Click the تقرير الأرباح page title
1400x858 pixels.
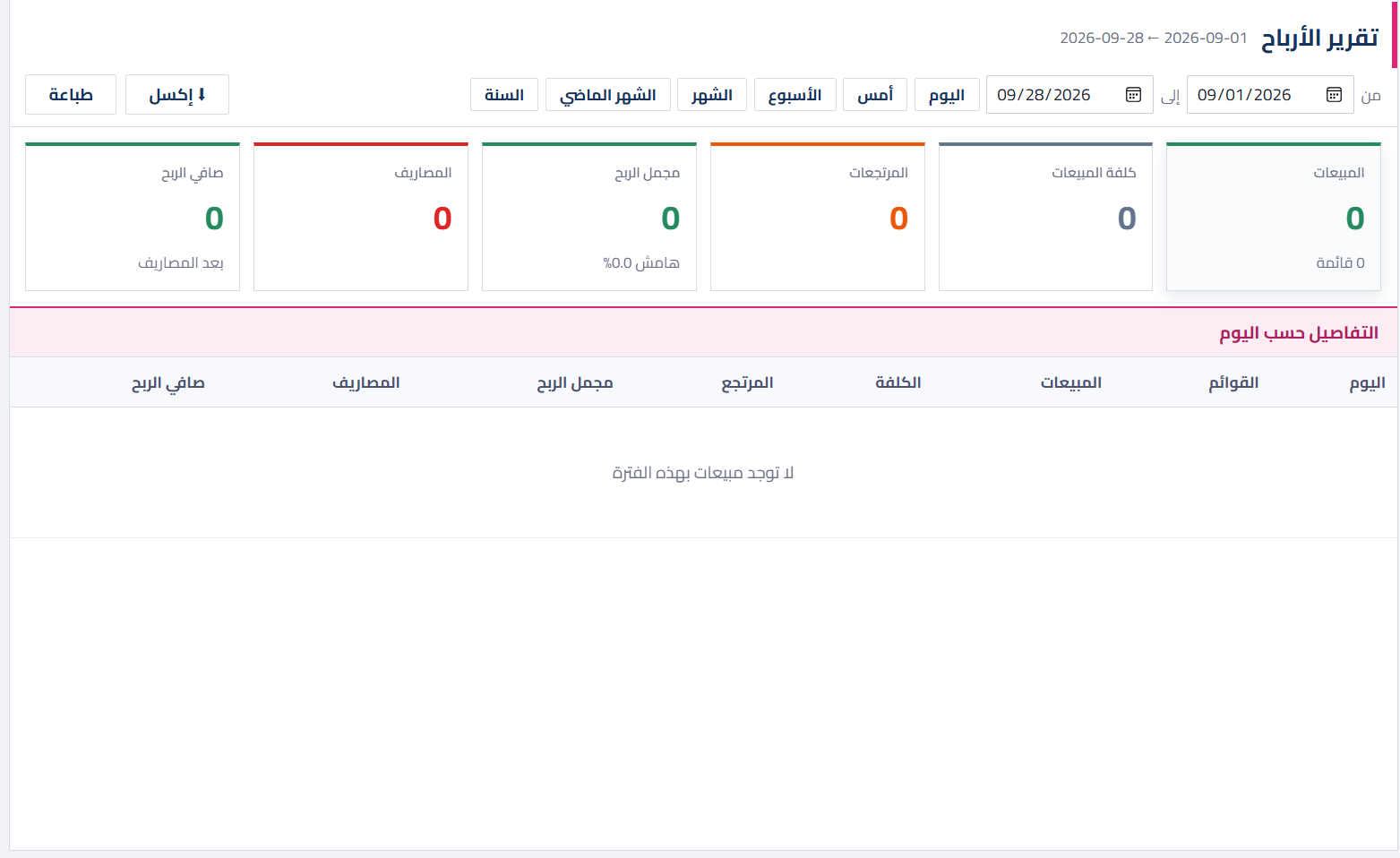pyautogui.click(x=1319, y=39)
